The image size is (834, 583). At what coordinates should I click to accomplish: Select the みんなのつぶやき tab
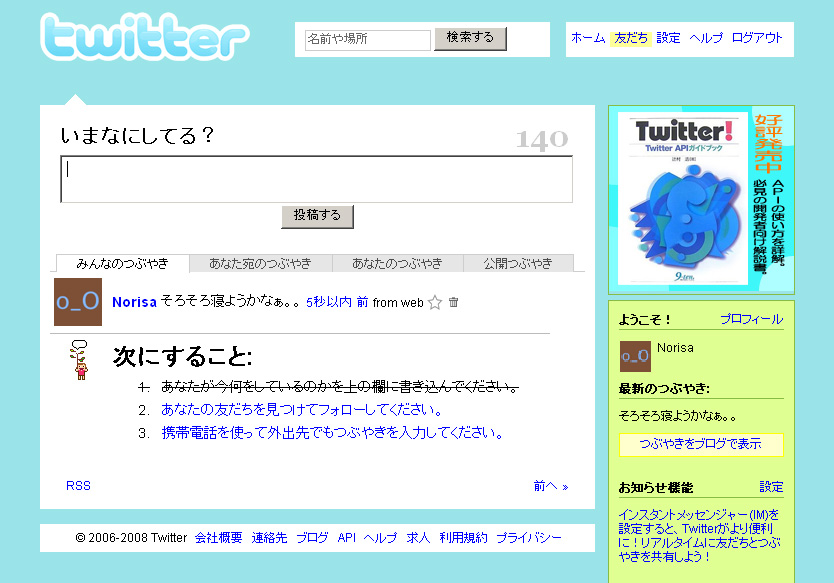click(x=123, y=263)
